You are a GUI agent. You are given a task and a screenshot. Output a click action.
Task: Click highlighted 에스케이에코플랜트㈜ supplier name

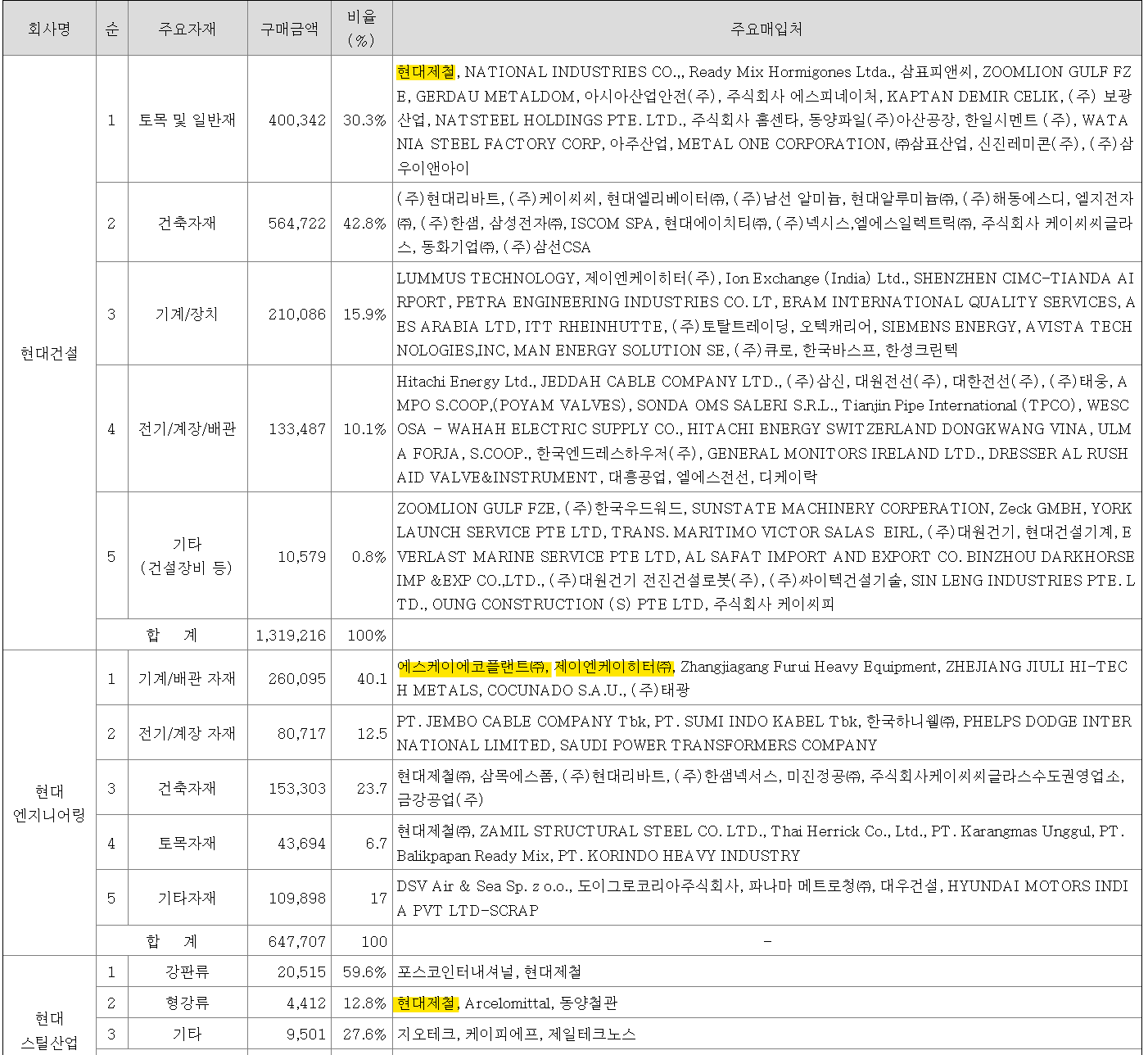472,667
